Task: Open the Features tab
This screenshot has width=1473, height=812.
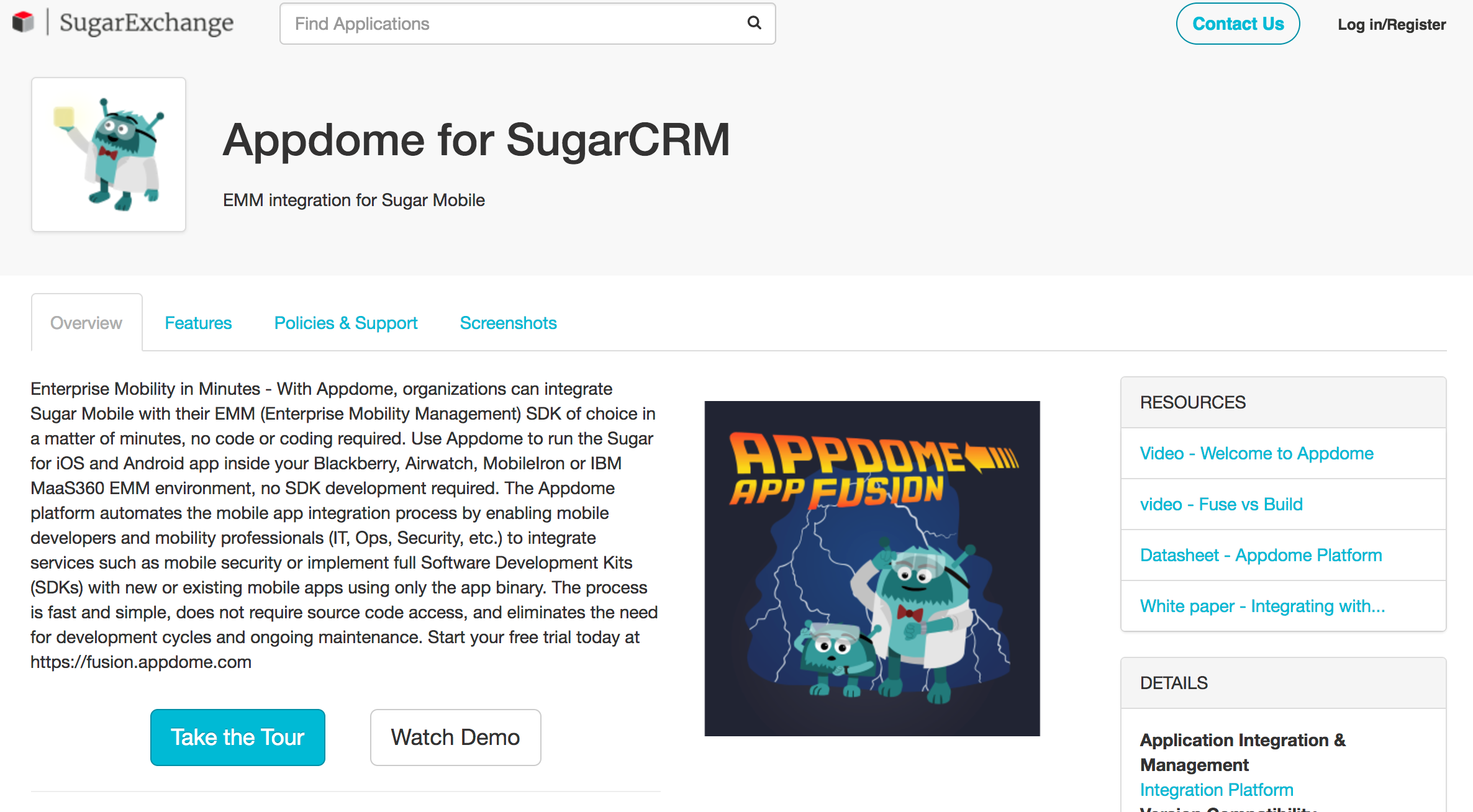Action: [198, 322]
